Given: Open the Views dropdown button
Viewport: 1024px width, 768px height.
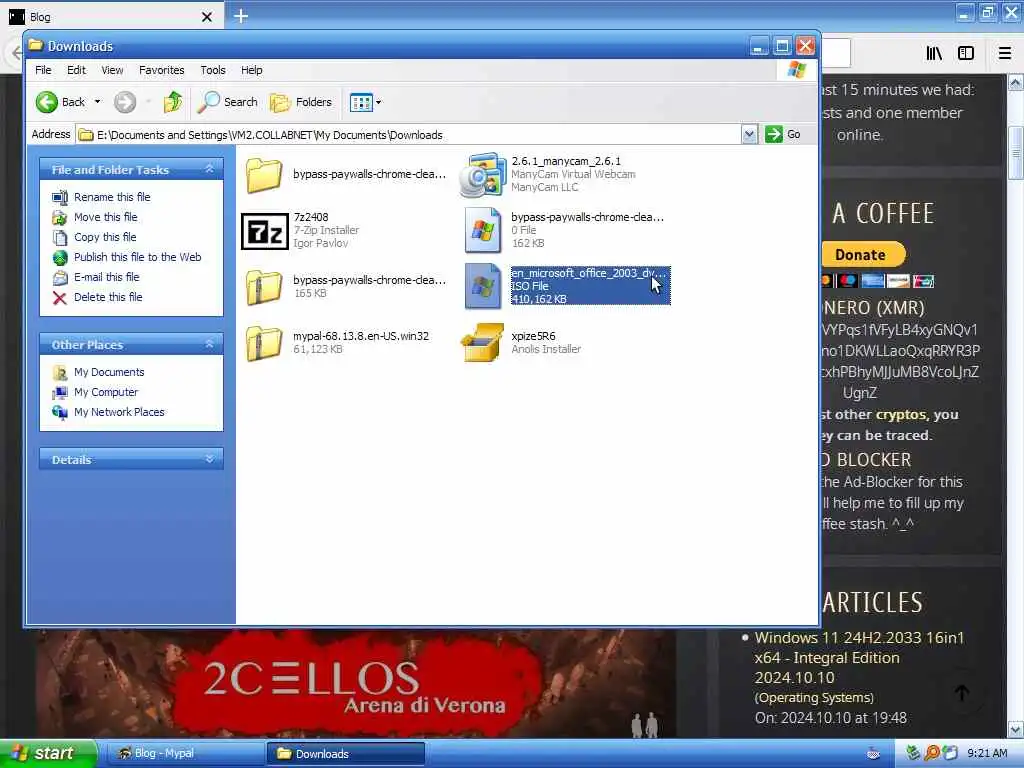Looking at the screenshot, I should point(366,102).
